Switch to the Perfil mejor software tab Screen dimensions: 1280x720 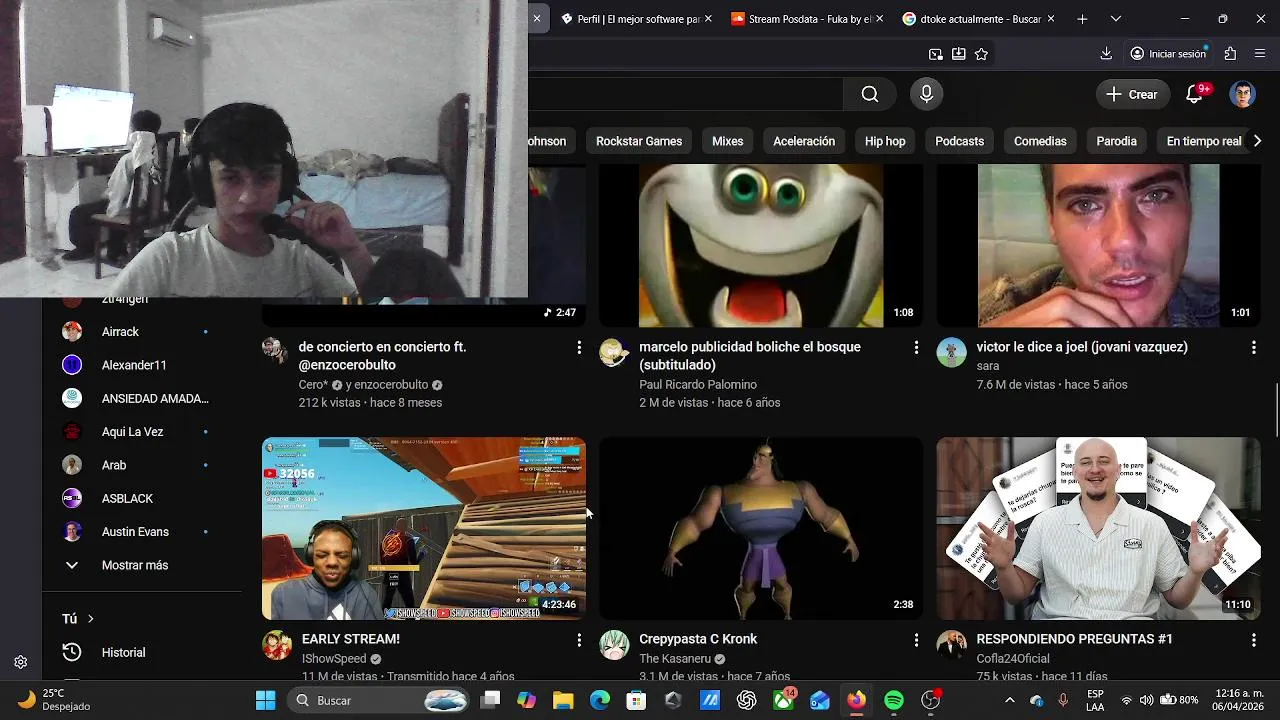coord(636,19)
